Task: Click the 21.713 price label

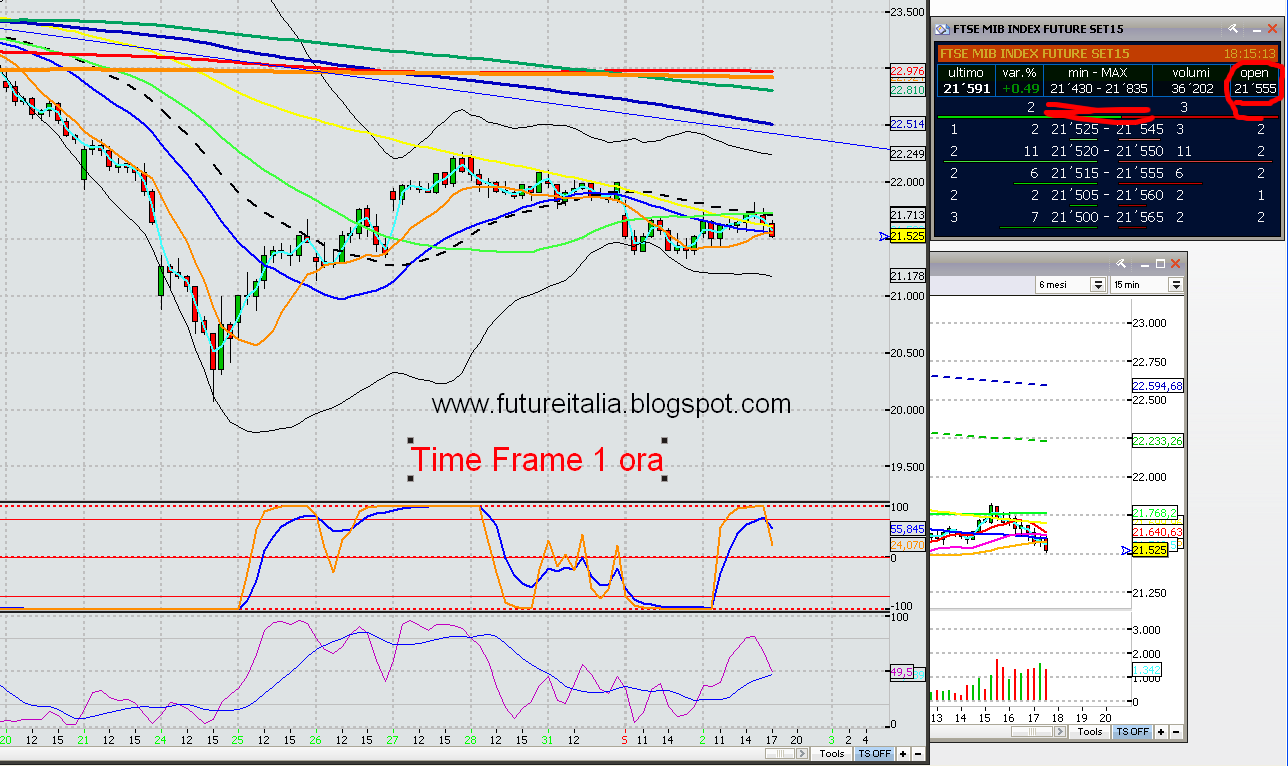Action: coord(907,215)
